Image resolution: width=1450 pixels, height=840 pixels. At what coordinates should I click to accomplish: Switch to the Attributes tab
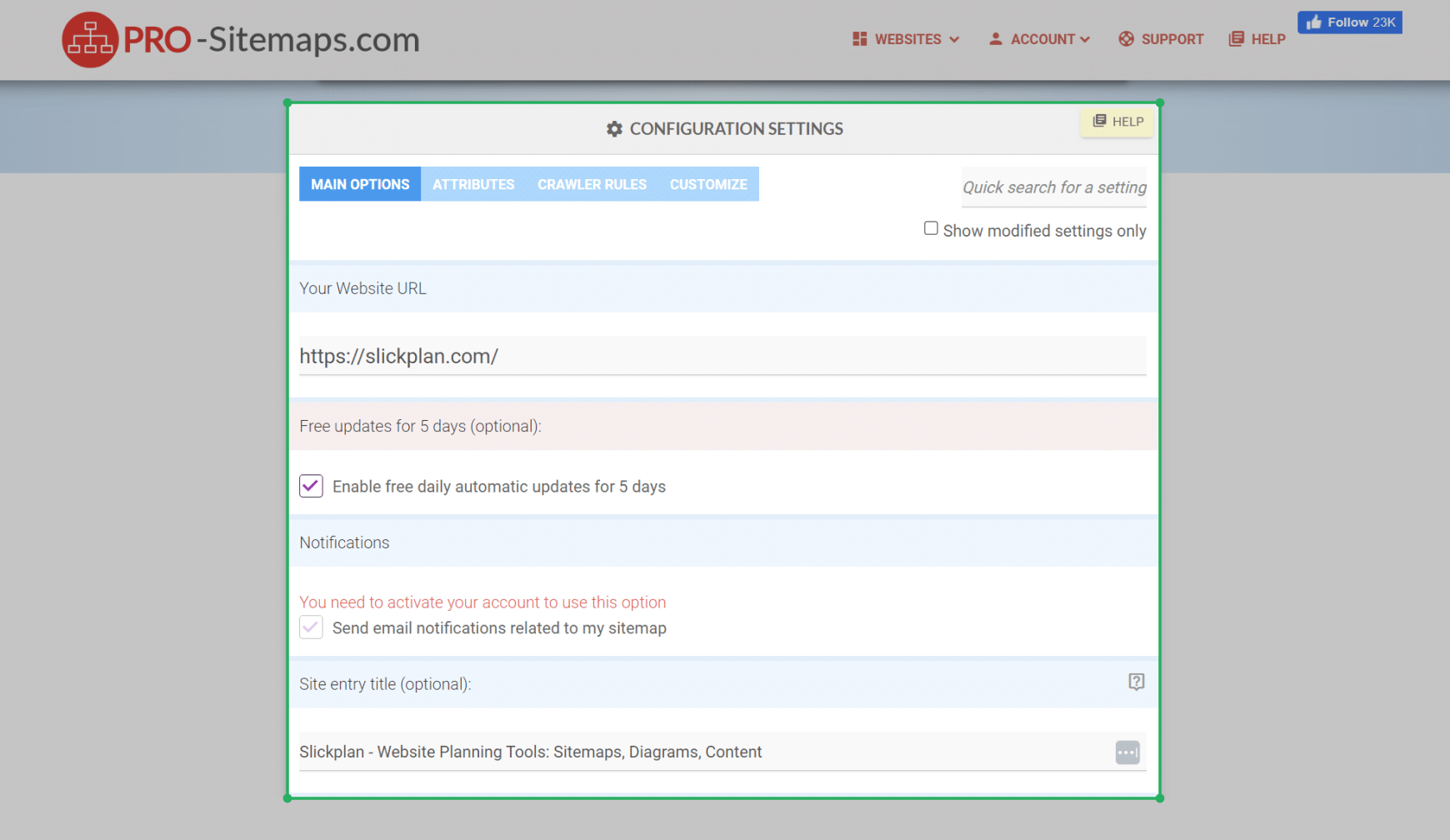(x=473, y=184)
